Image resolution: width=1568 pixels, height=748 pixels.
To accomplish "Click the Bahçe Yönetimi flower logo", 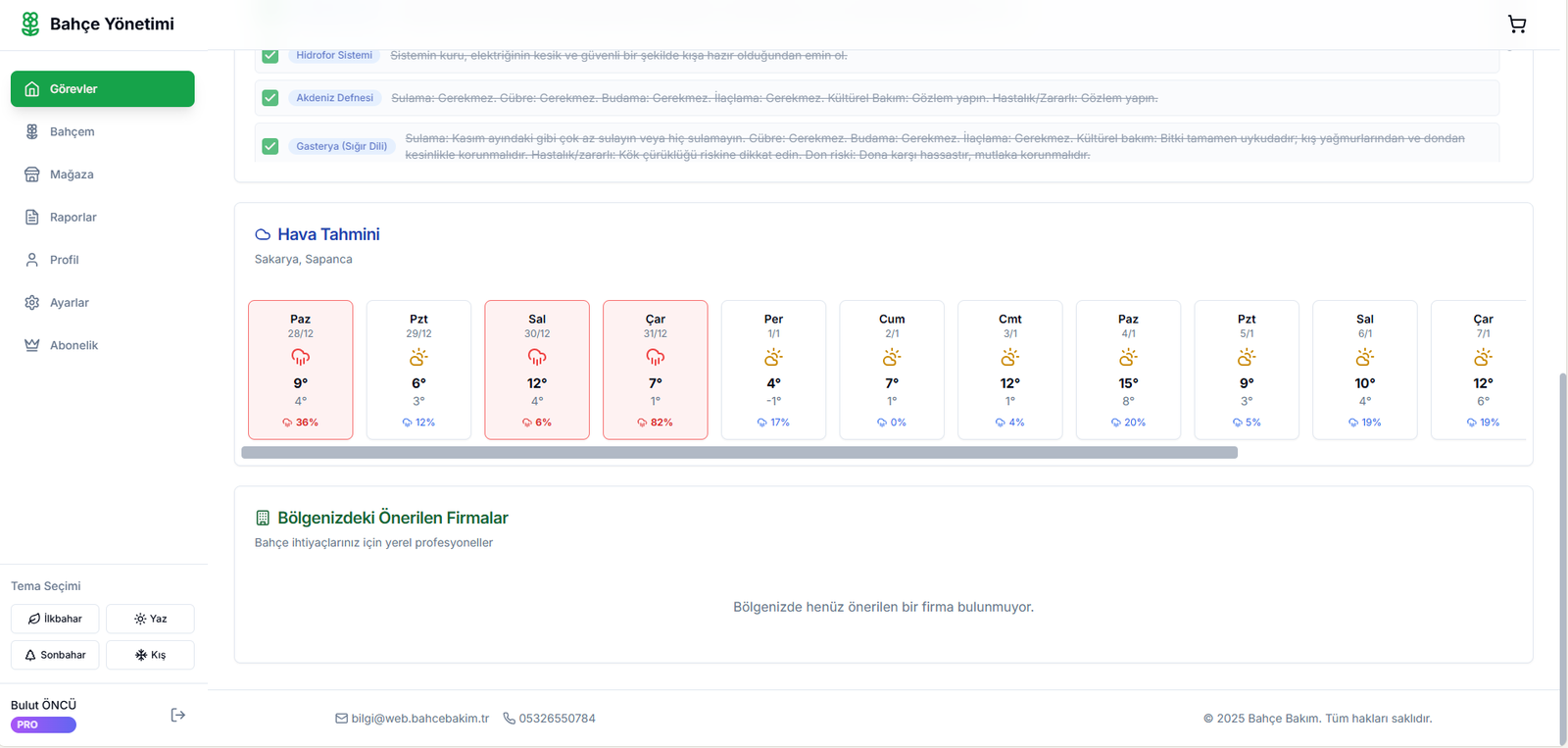I will point(30,24).
